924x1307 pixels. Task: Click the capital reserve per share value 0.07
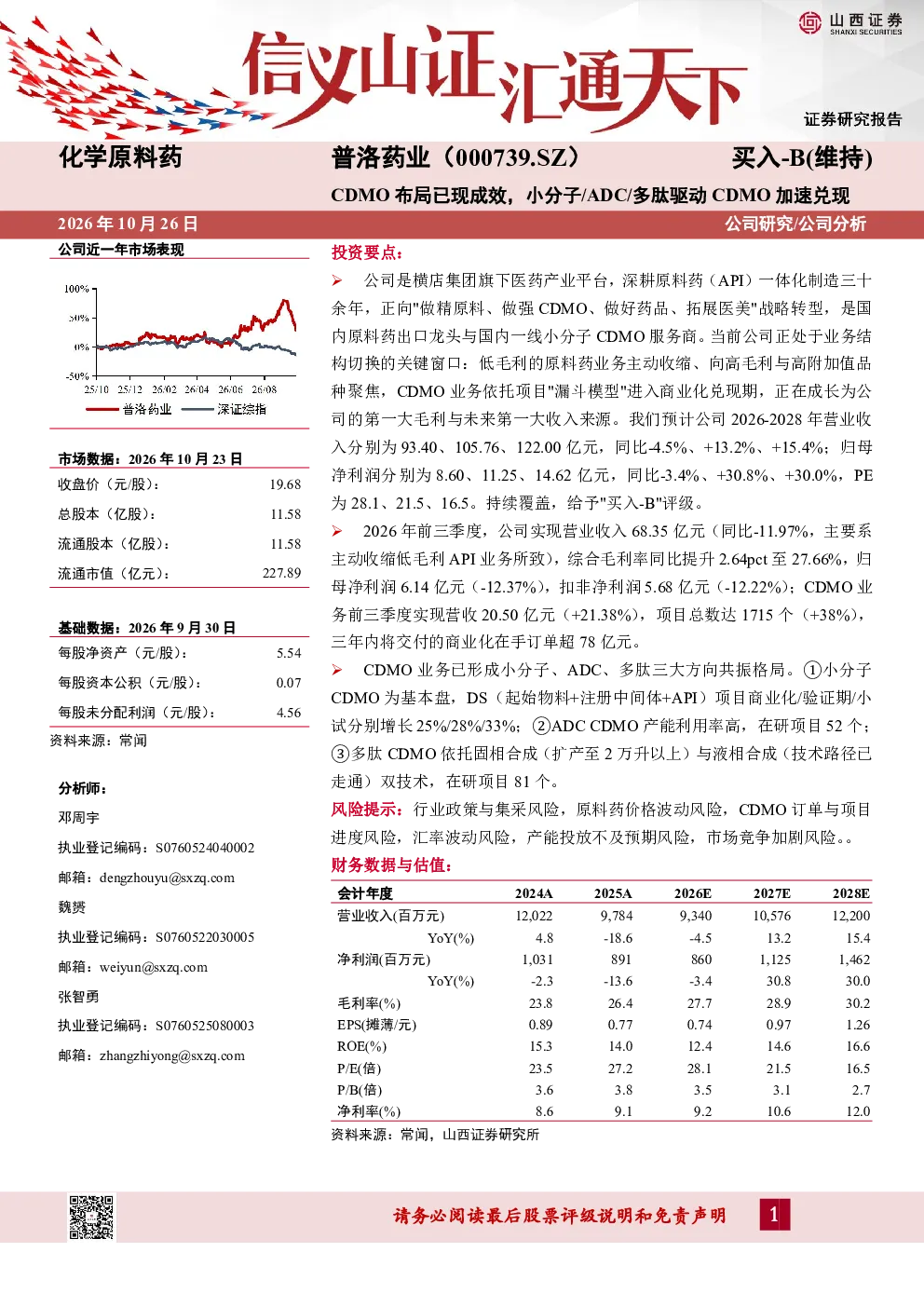tap(289, 683)
